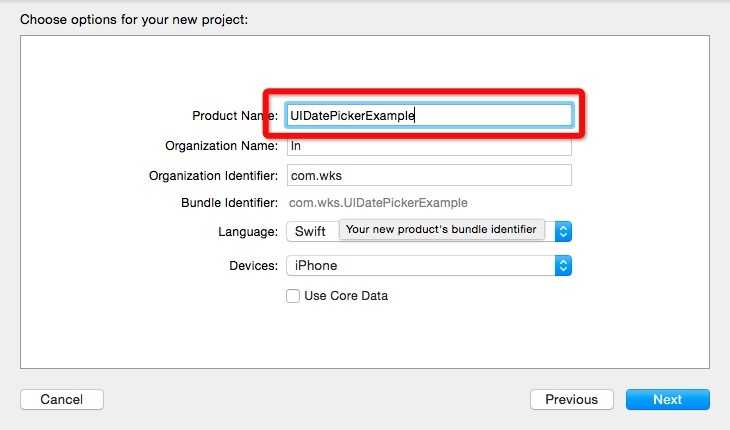
Task: Click the Next button
Action: [668, 399]
